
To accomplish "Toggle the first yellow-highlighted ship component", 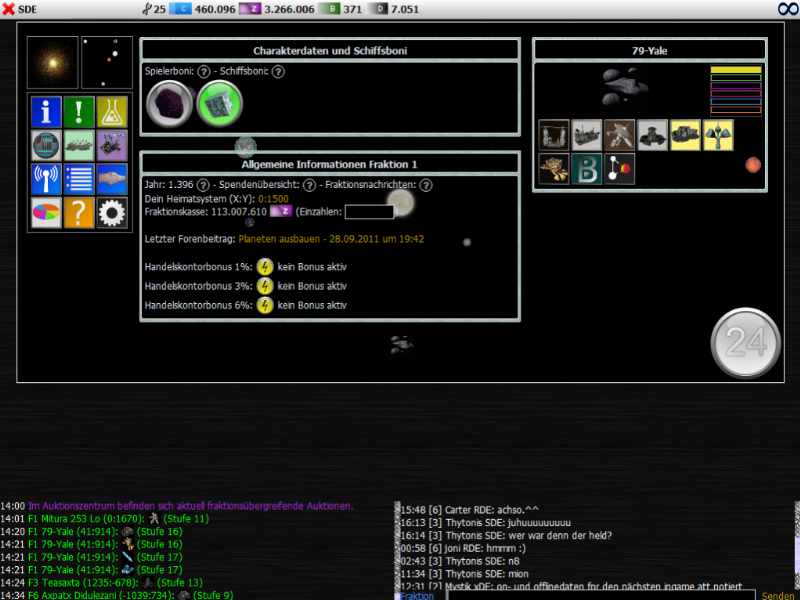I will tap(685, 134).
